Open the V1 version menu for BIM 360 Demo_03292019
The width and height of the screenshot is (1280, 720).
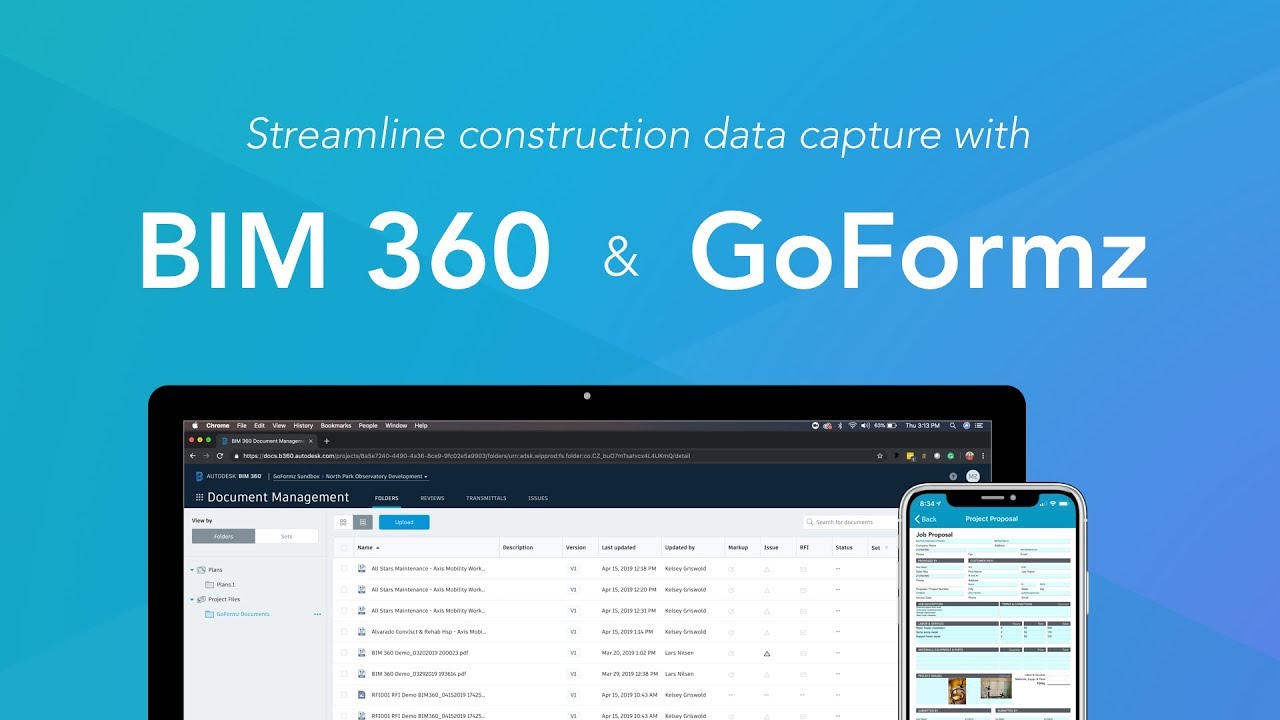pyautogui.click(x=574, y=674)
